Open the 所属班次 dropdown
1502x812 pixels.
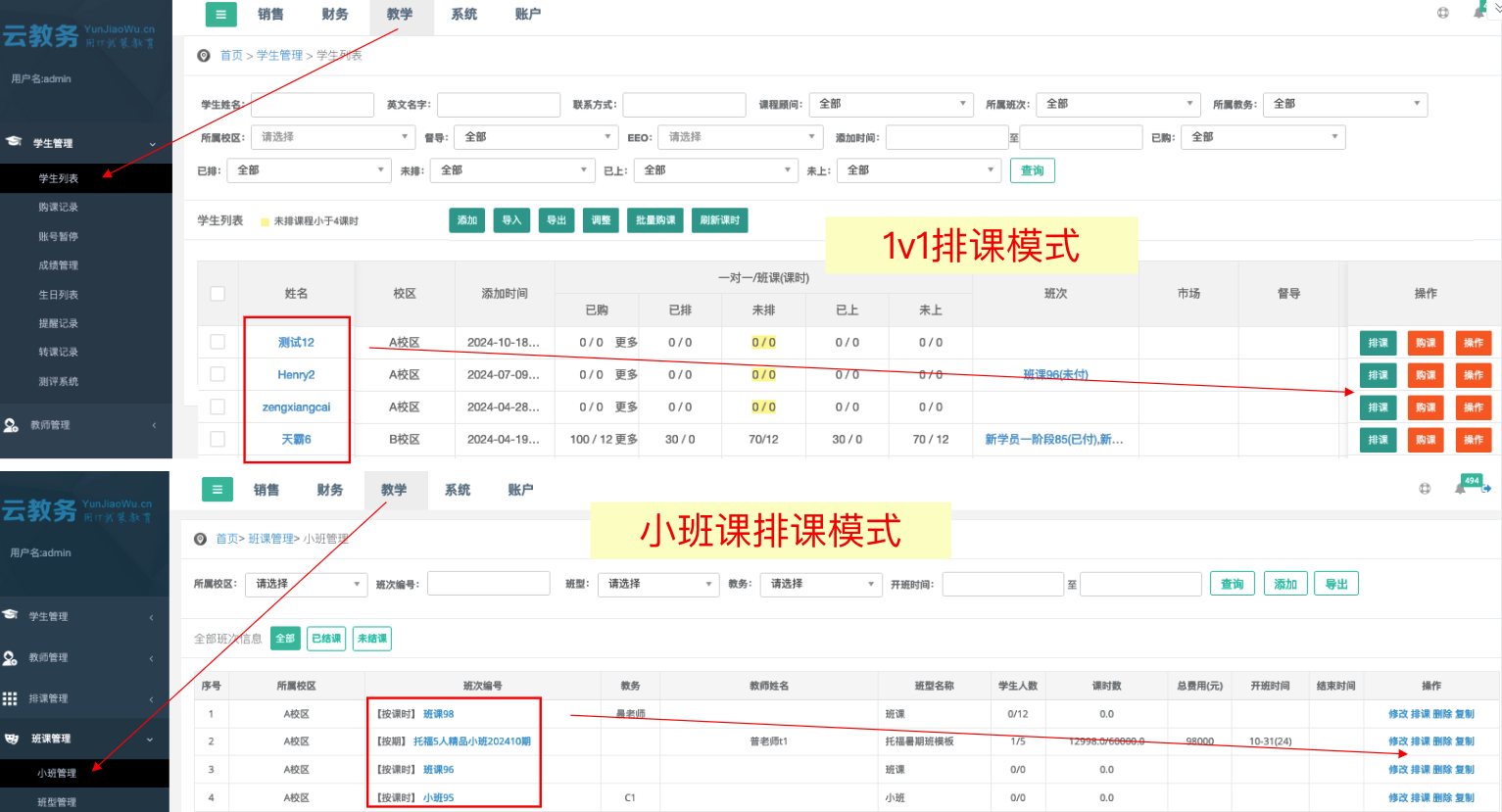click(1118, 104)
